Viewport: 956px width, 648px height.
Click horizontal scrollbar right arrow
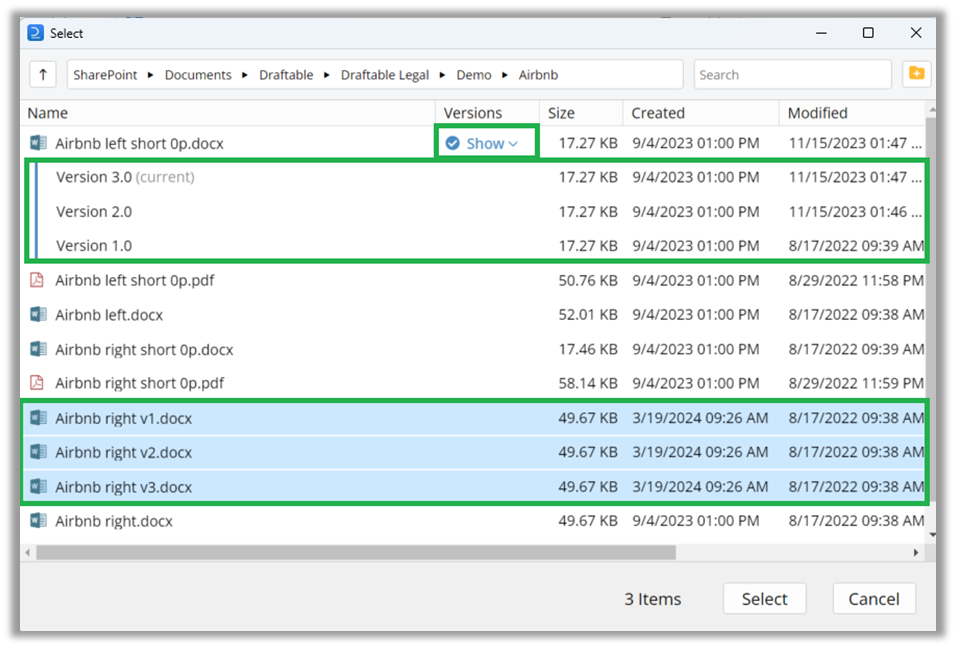point(916,552)
